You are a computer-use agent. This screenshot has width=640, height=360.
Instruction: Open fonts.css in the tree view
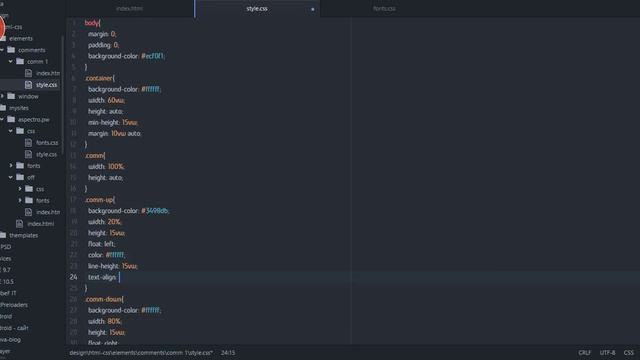pyautogui.click(x=47, y=142)
